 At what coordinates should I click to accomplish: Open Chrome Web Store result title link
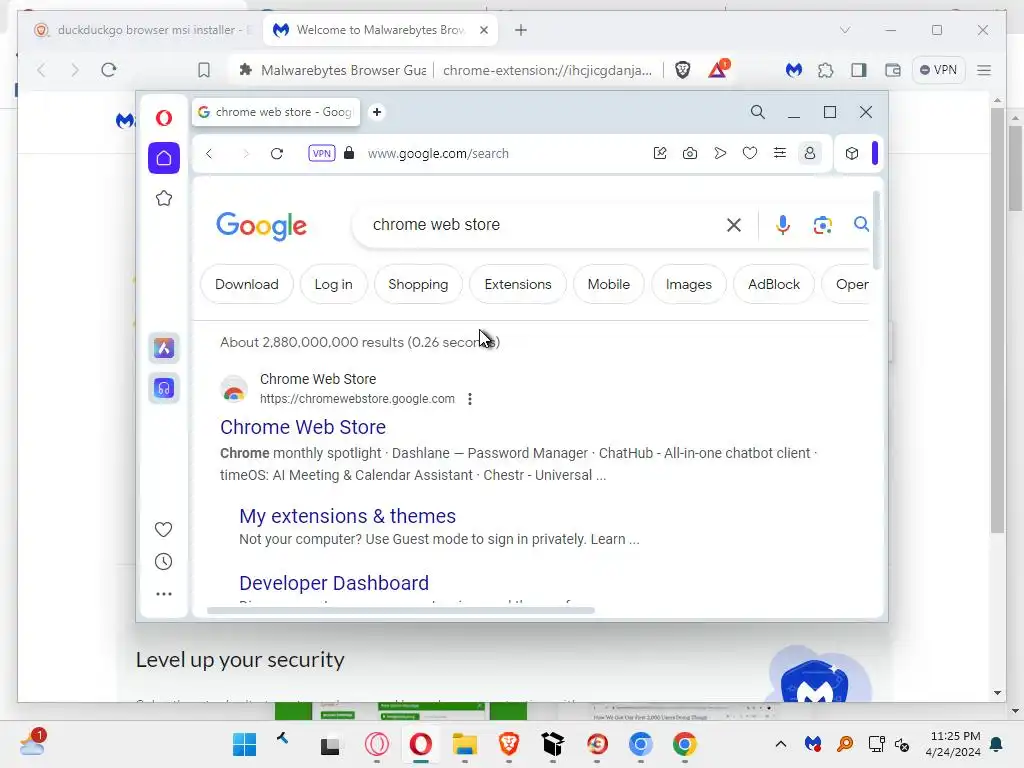coord(303,427)
